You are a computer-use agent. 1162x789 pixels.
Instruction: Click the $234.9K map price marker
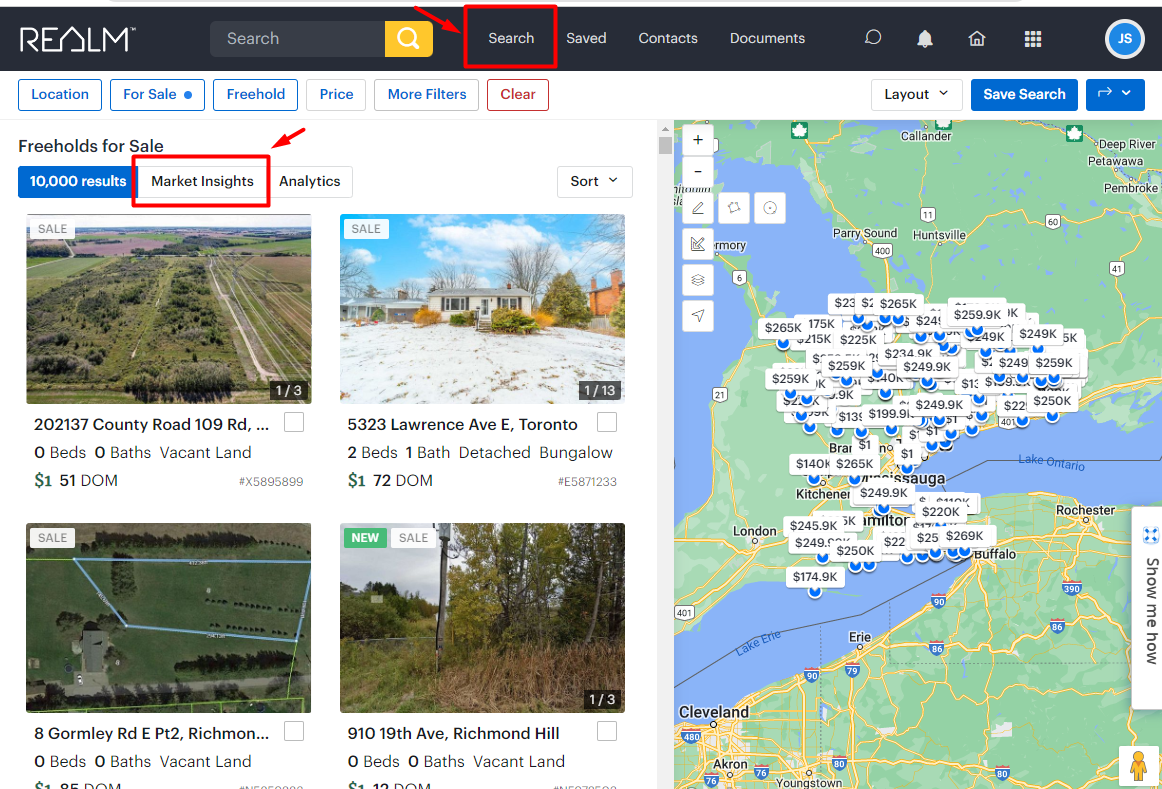(x=908, y=353)
